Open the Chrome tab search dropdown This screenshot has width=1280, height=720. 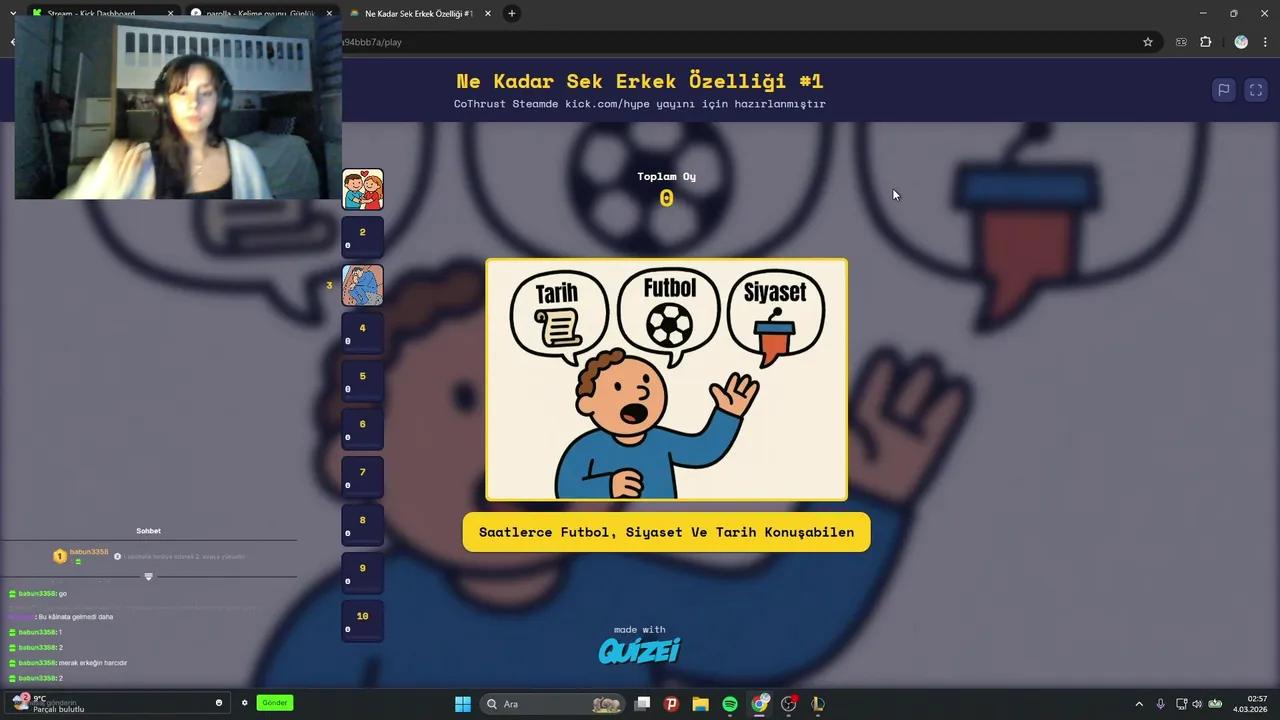(x=12, y=13)
